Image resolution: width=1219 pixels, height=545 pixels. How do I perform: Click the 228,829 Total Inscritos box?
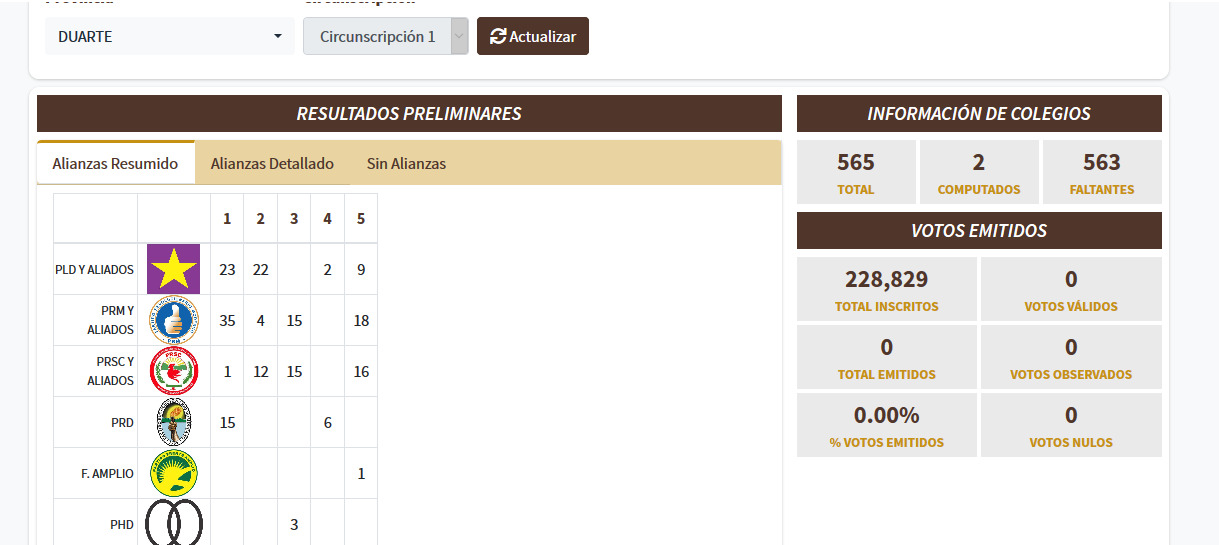(886, 289)
